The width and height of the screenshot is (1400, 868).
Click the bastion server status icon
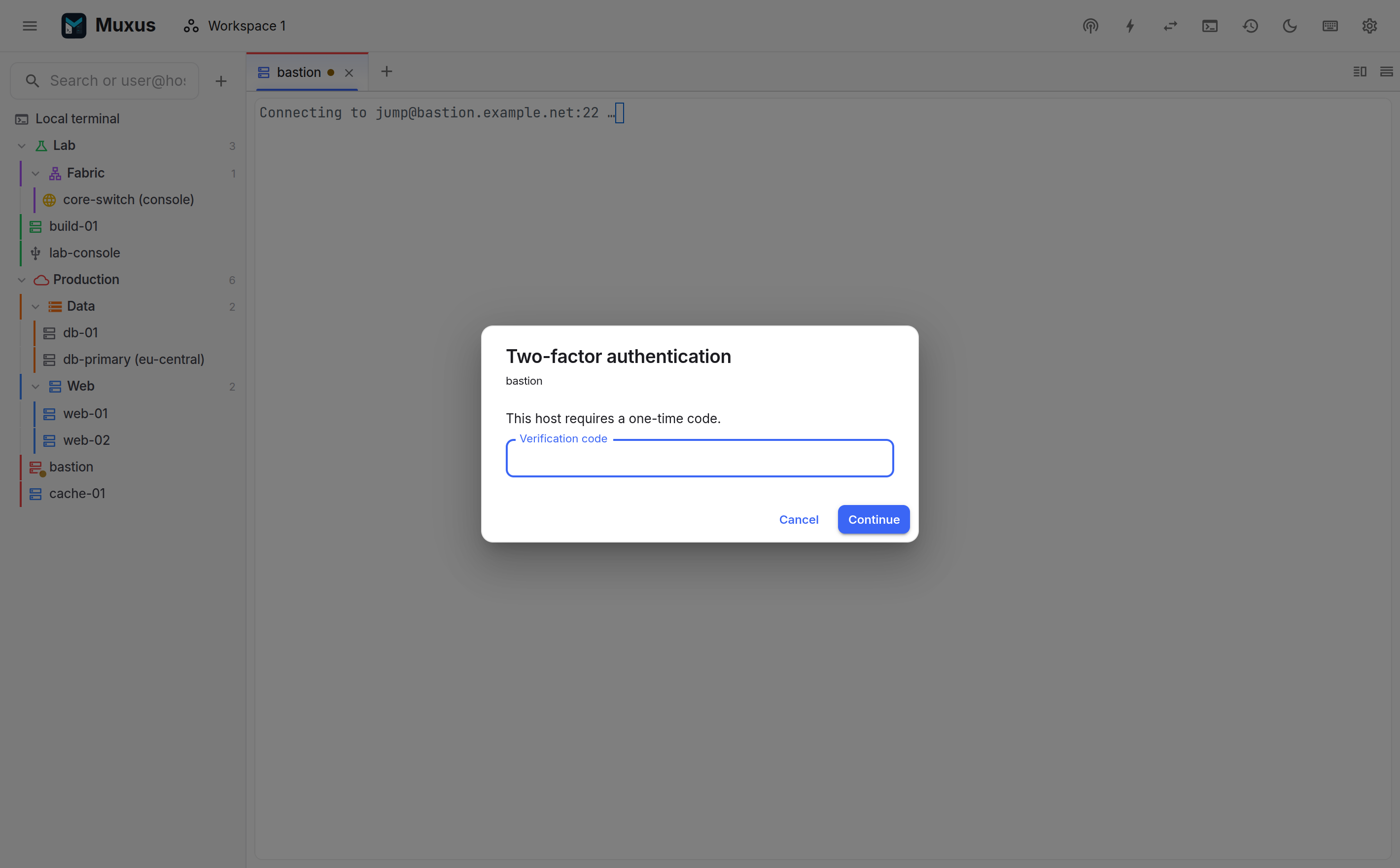(37, 469)
